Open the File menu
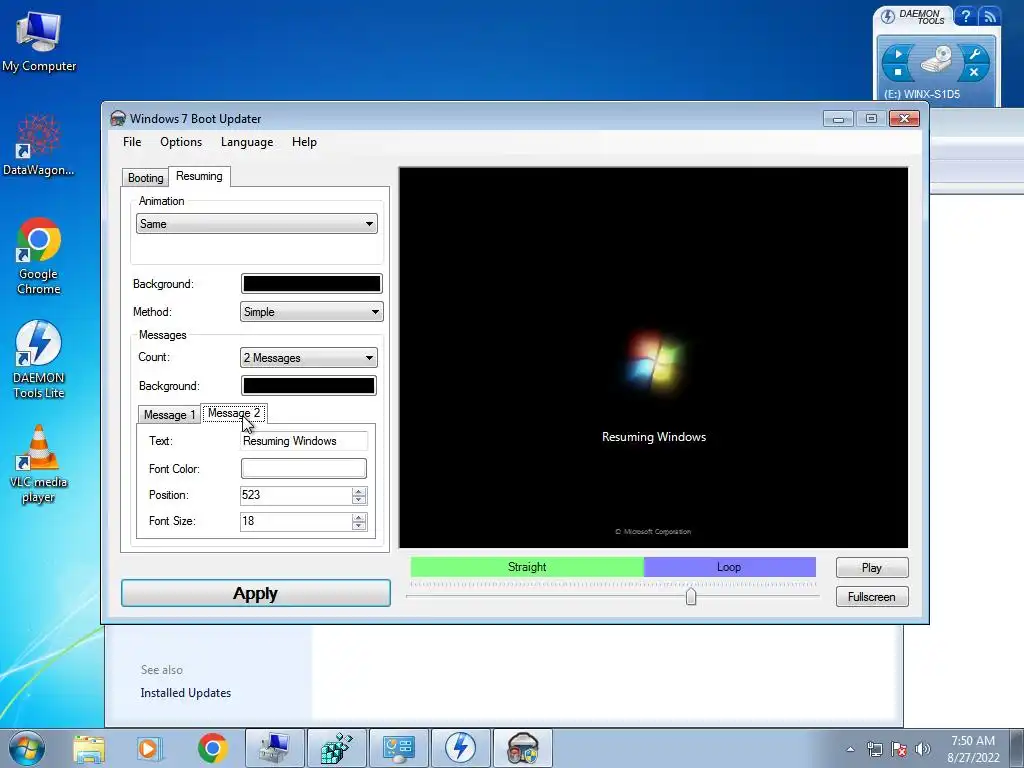The width and height of the screenshot is (1024, 768). 132,142
